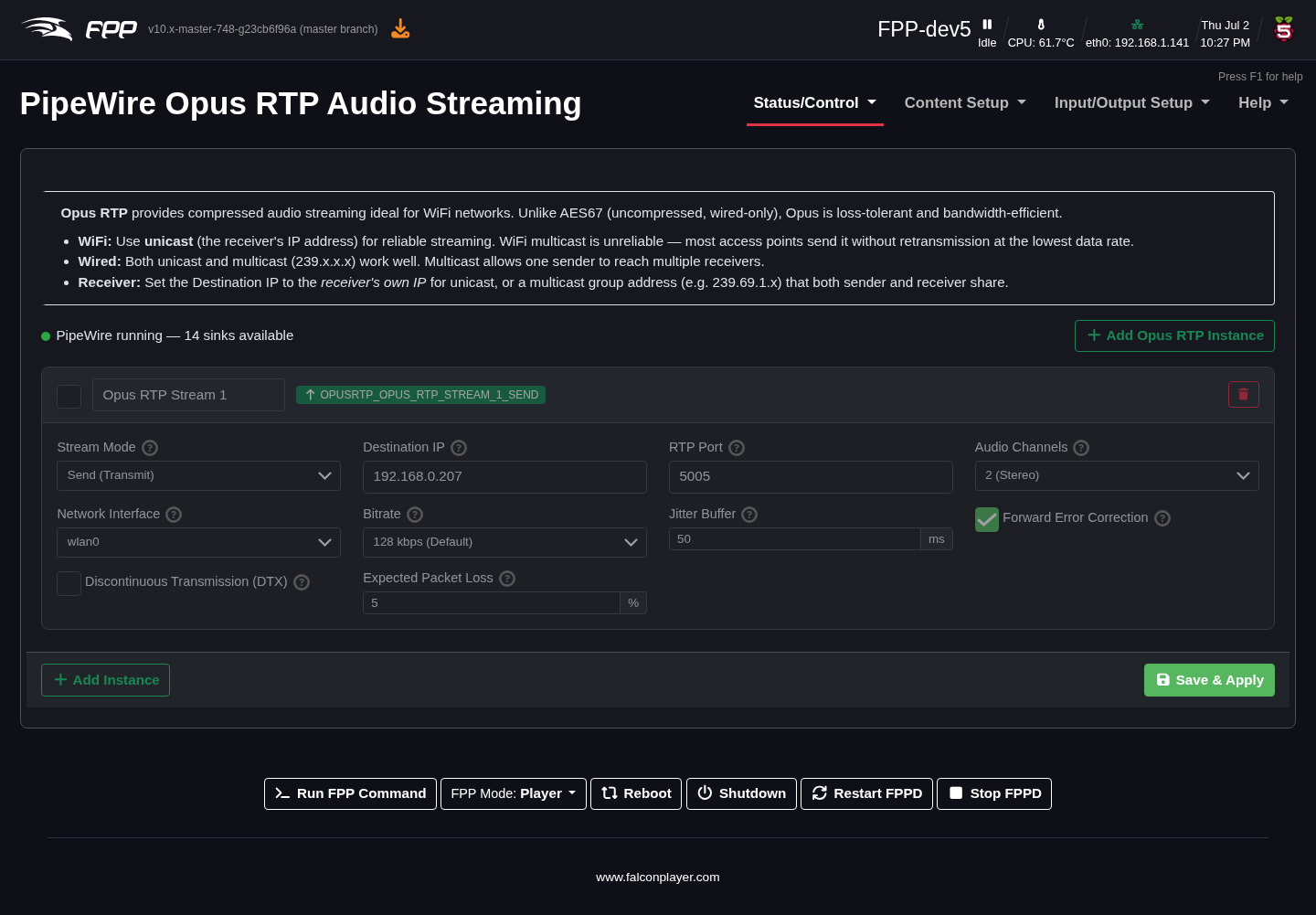This screenshot has width=1316, height=915.
Task: Click the FPP falcon logo
Action: pyautogui.click(x=79, y=29)
